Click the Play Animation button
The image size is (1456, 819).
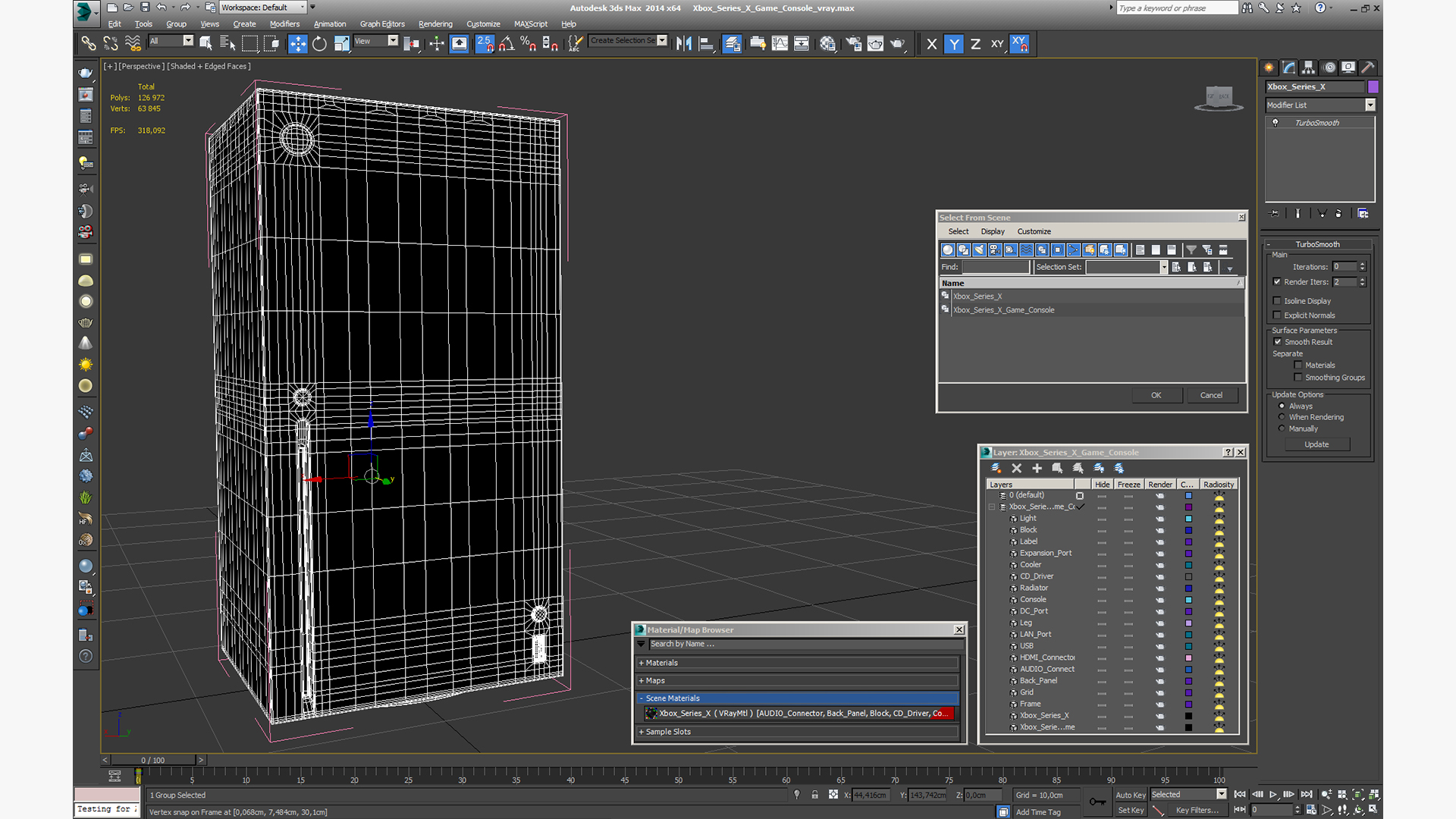(x=1273, y=795)
